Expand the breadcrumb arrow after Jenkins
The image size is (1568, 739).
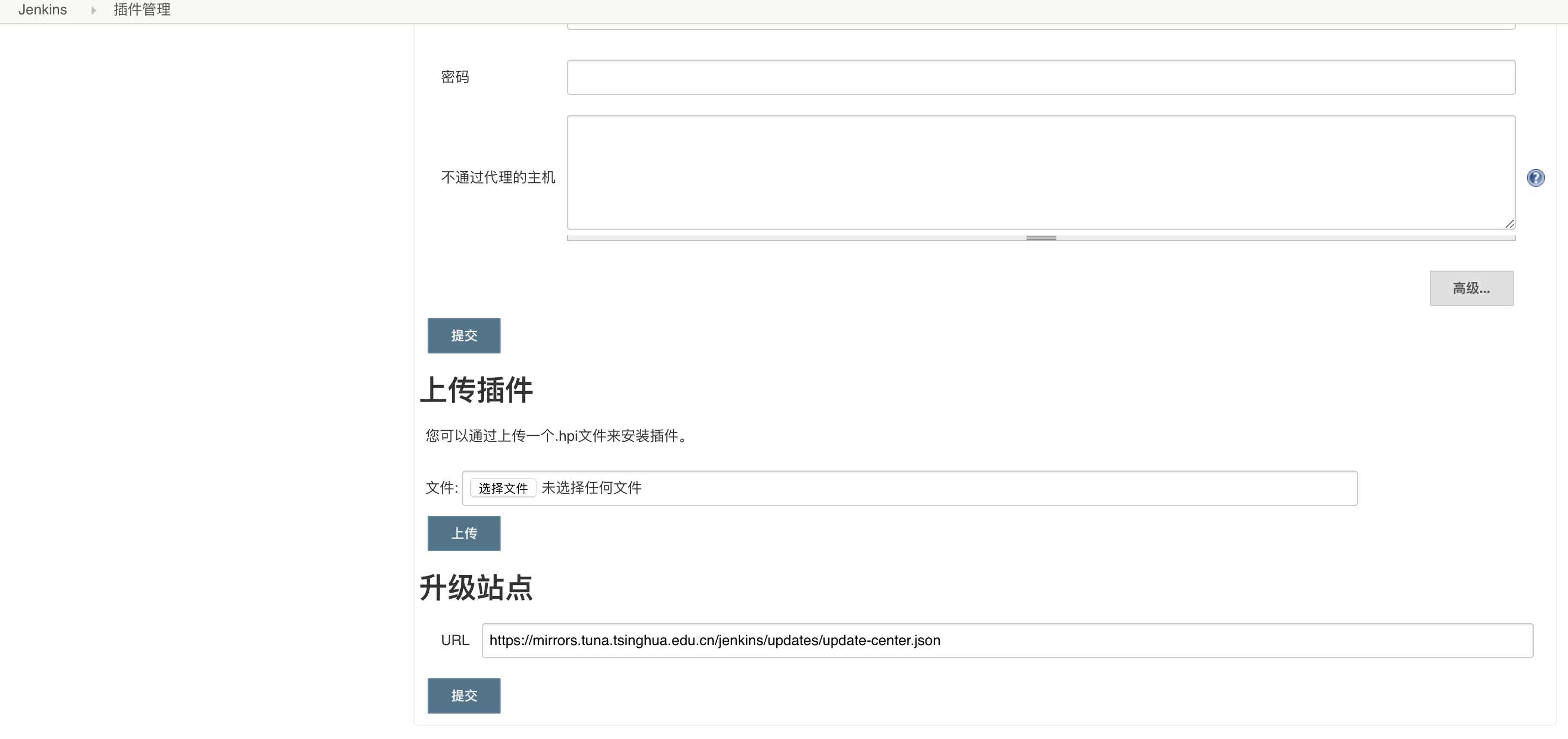click(93, 10)
